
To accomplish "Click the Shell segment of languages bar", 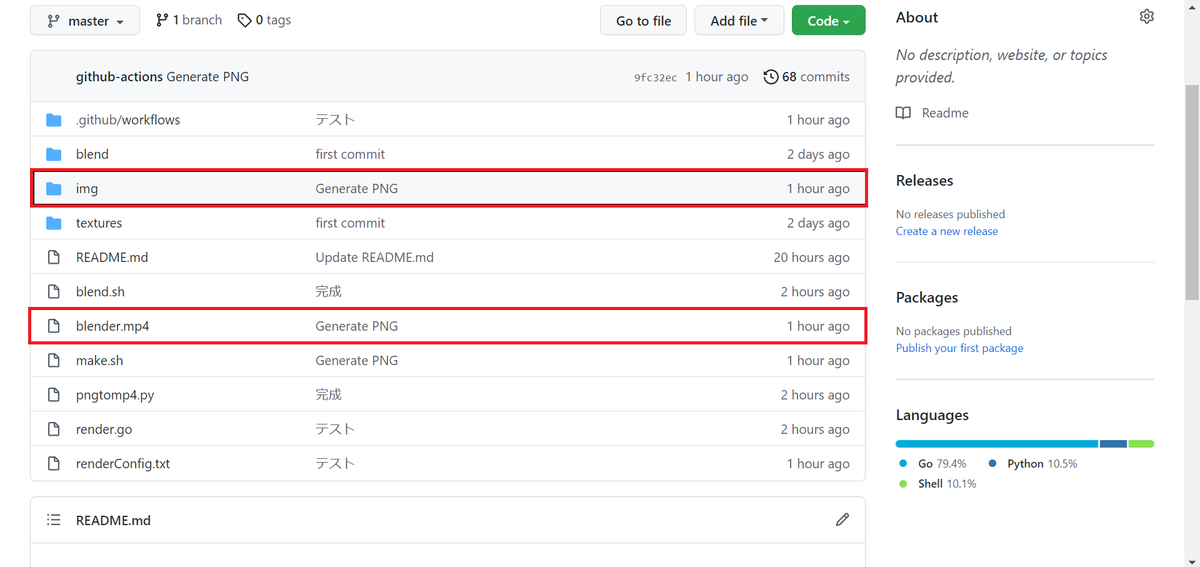I will click(x=1142, y=444).
